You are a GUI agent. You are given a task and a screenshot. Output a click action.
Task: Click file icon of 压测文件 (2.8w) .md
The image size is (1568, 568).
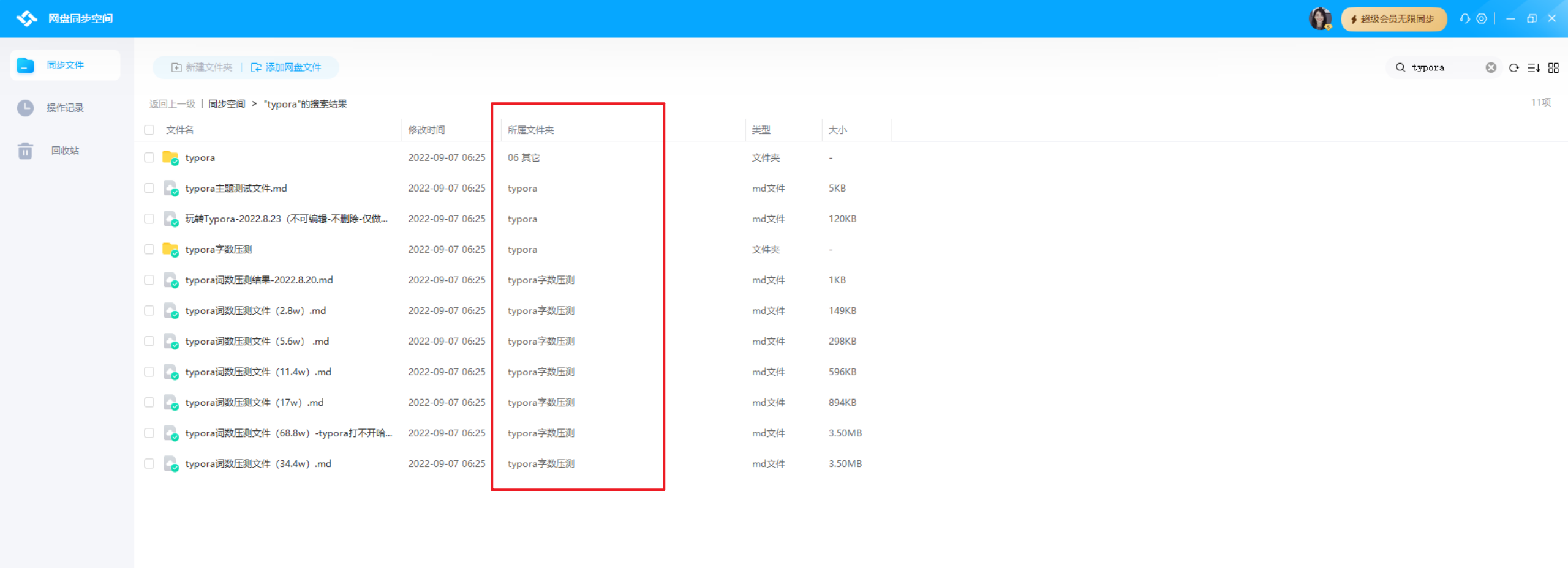[170, 310]
